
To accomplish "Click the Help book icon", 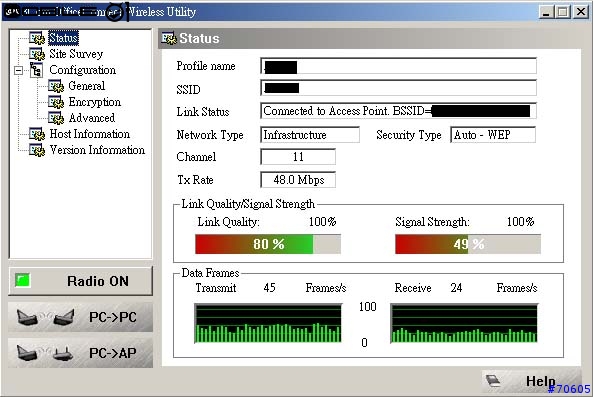I will [x=492, y=380].
